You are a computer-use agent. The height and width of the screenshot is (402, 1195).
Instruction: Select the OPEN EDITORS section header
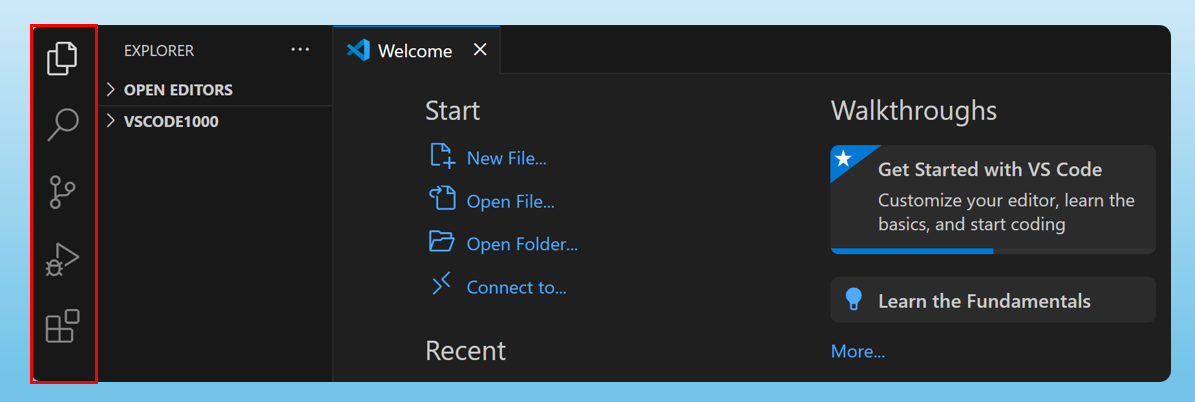click(x=216, y=90)
